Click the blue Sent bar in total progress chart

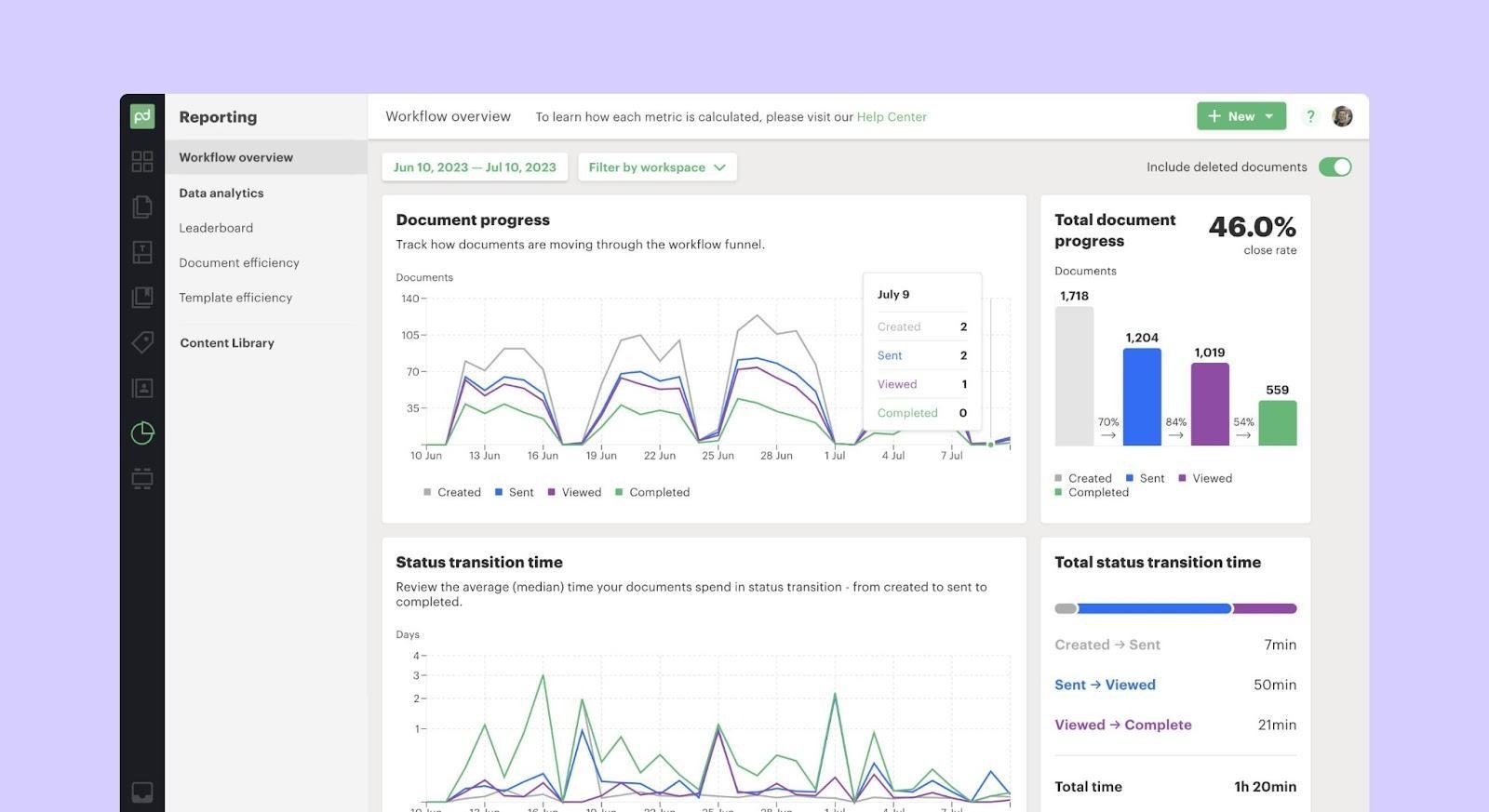(x=1142, y=397)
